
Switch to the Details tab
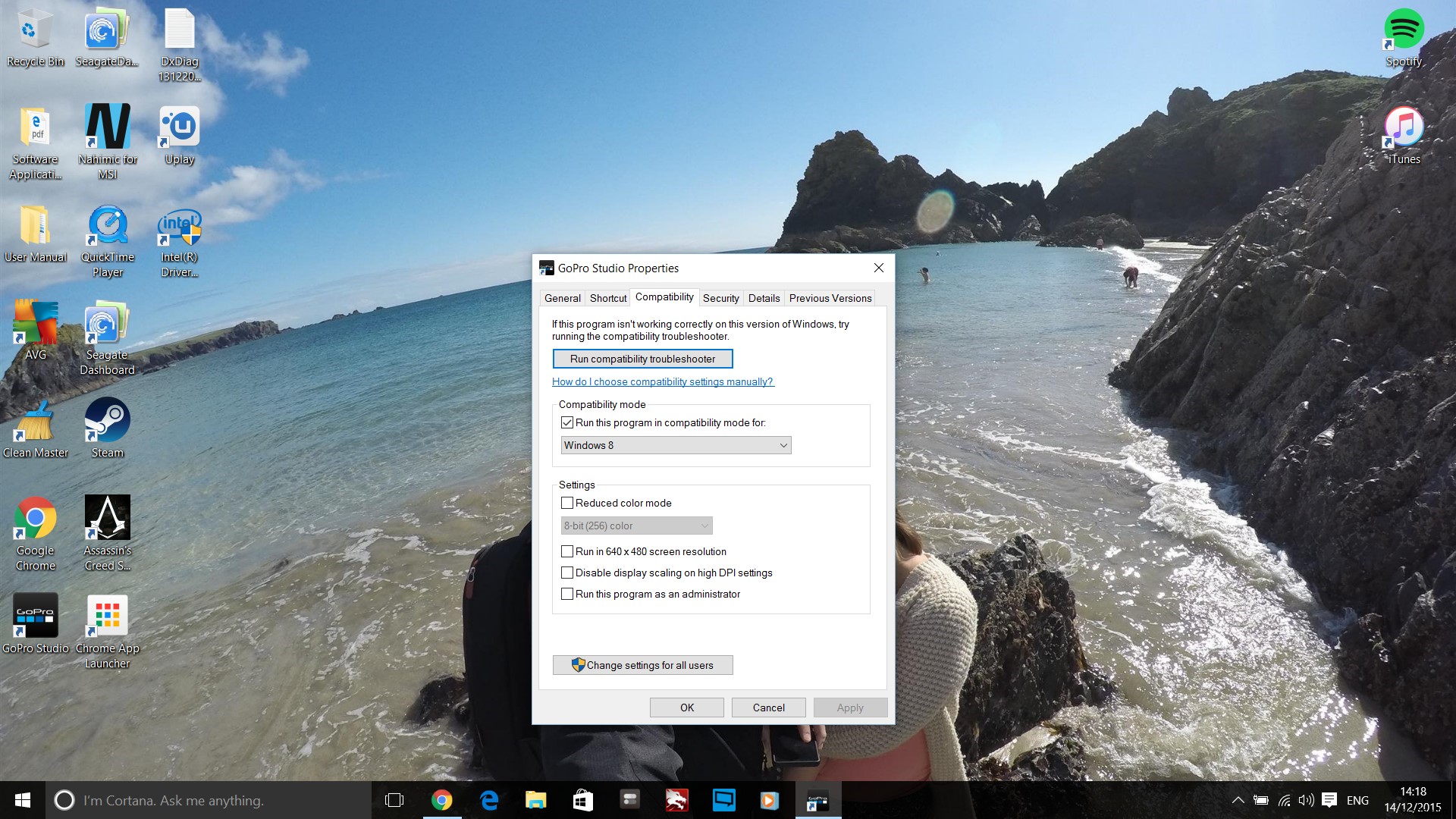click(763, 298)
